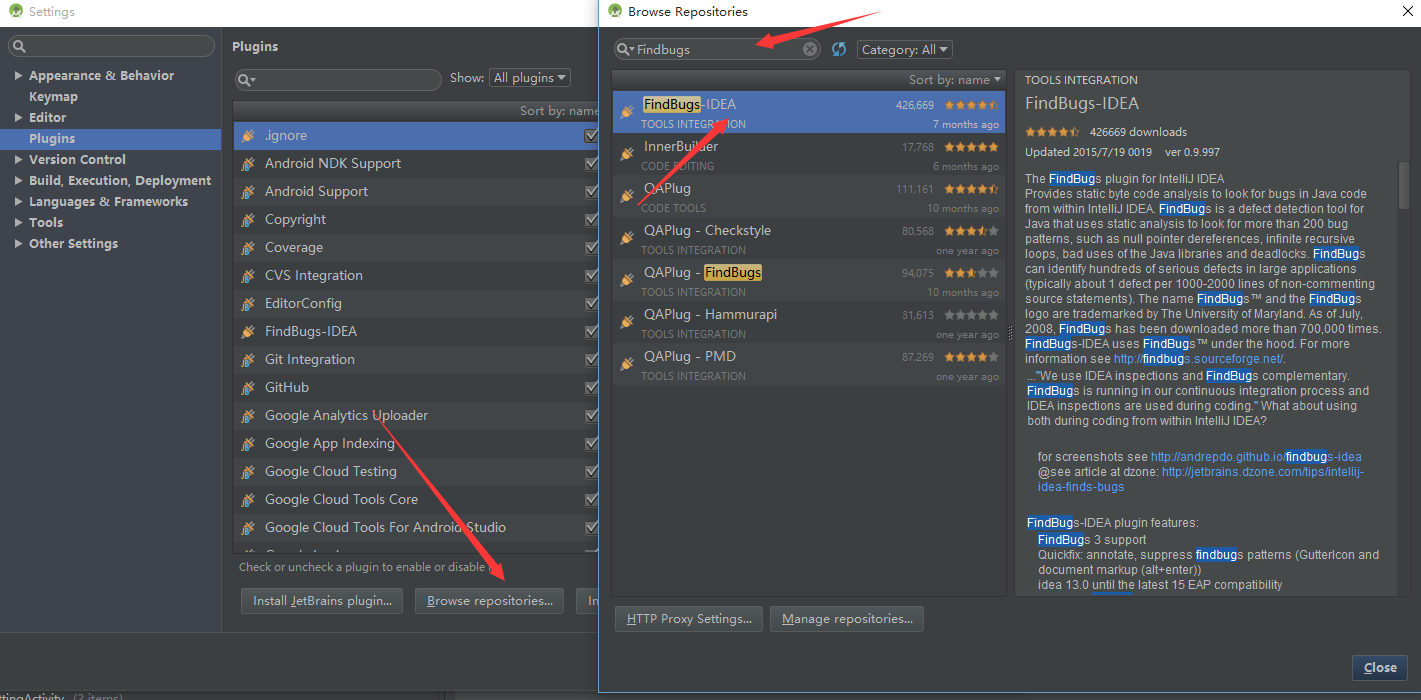Open the andrepdo.github.io/findbugs-idea link
The image size is (1421, 700).
[x=1256, y=457]
